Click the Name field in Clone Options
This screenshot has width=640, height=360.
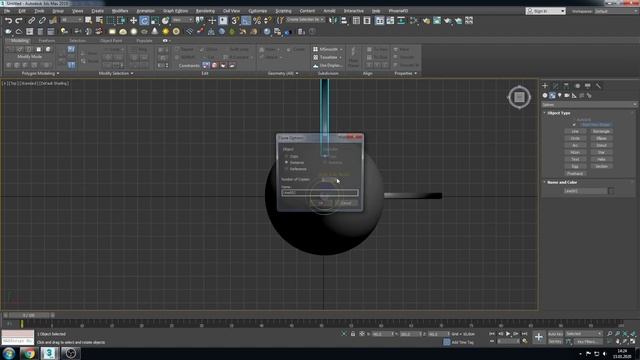point(320,193)
